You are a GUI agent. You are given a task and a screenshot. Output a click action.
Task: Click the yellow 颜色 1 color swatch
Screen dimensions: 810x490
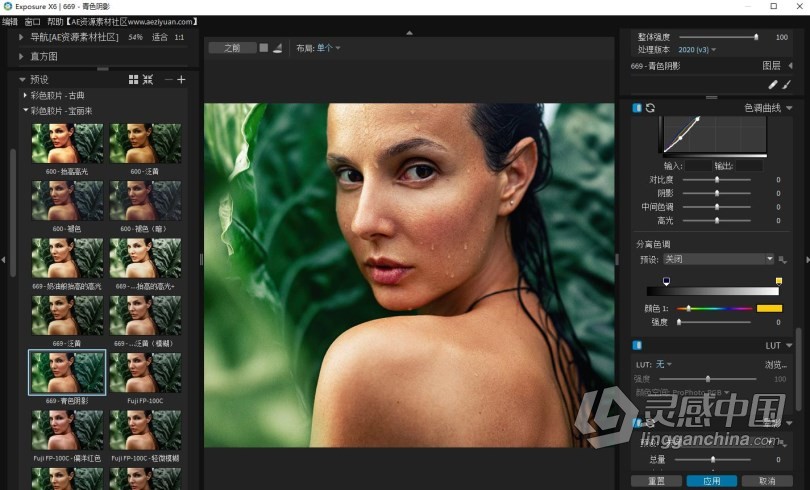click(769, 308)
